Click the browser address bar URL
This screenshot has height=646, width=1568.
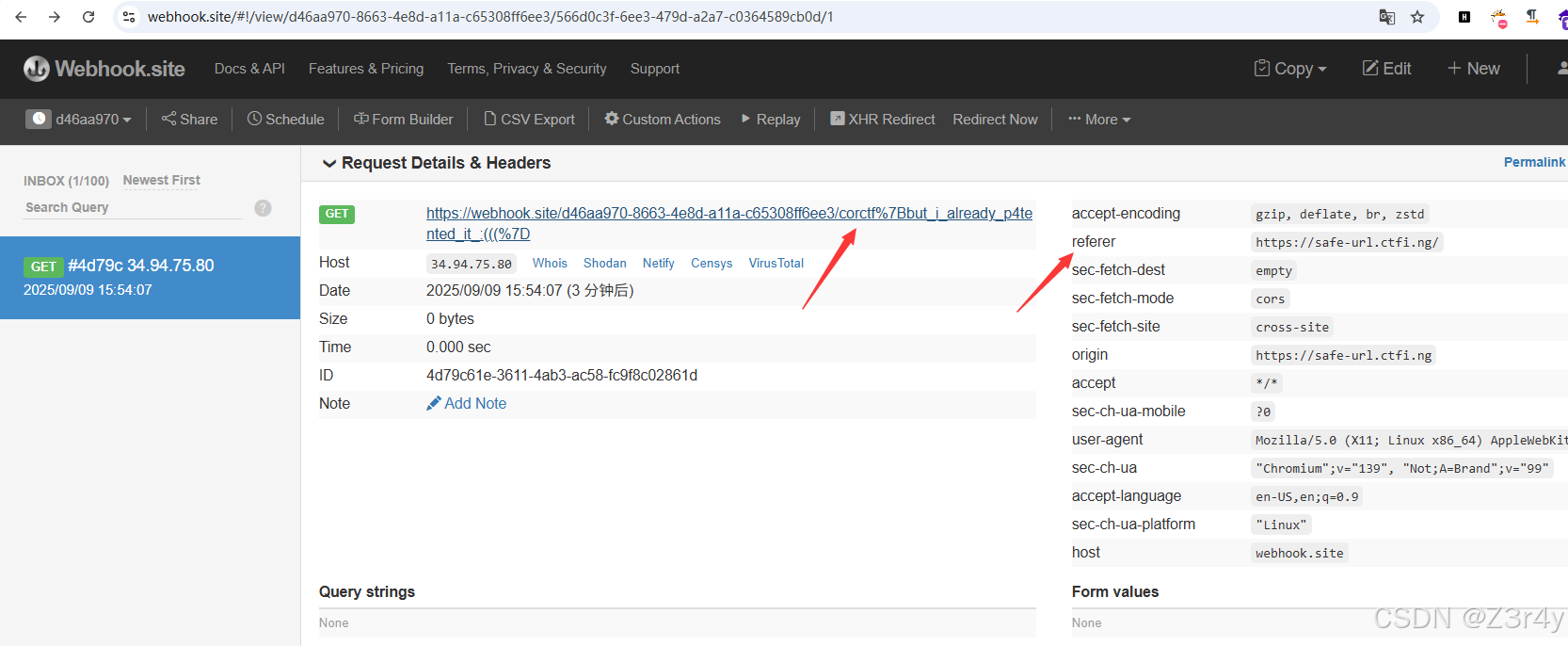click(490, 17)
